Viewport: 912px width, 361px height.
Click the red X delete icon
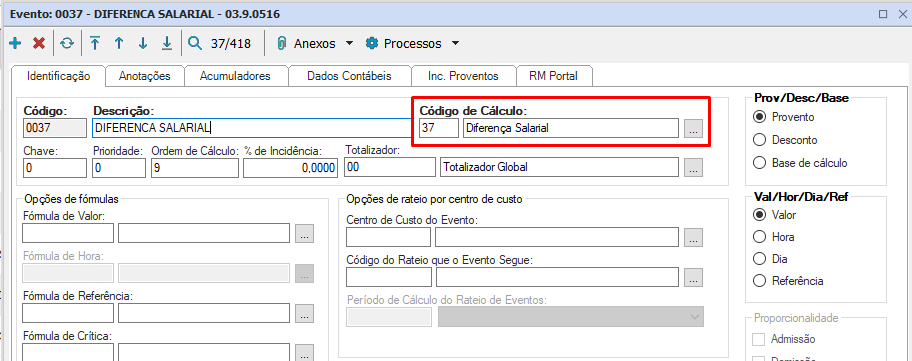[x=39, y=44]
